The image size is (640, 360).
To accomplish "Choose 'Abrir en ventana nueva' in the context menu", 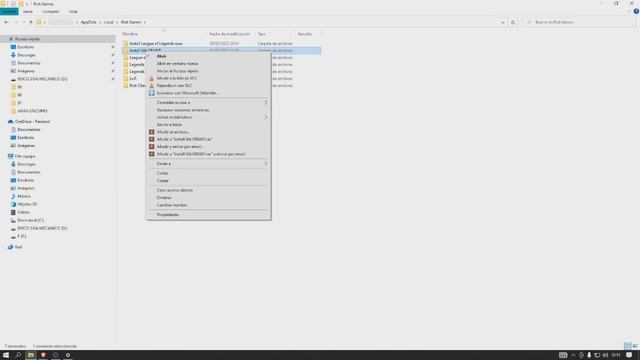I will click(x=177, y=64).
